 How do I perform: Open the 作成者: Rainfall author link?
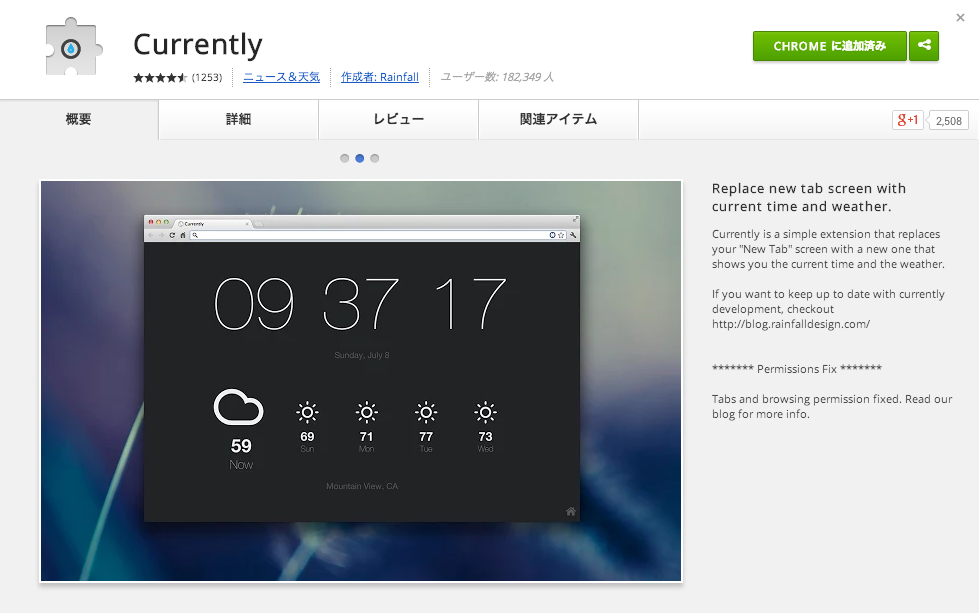tap(380, 77)
